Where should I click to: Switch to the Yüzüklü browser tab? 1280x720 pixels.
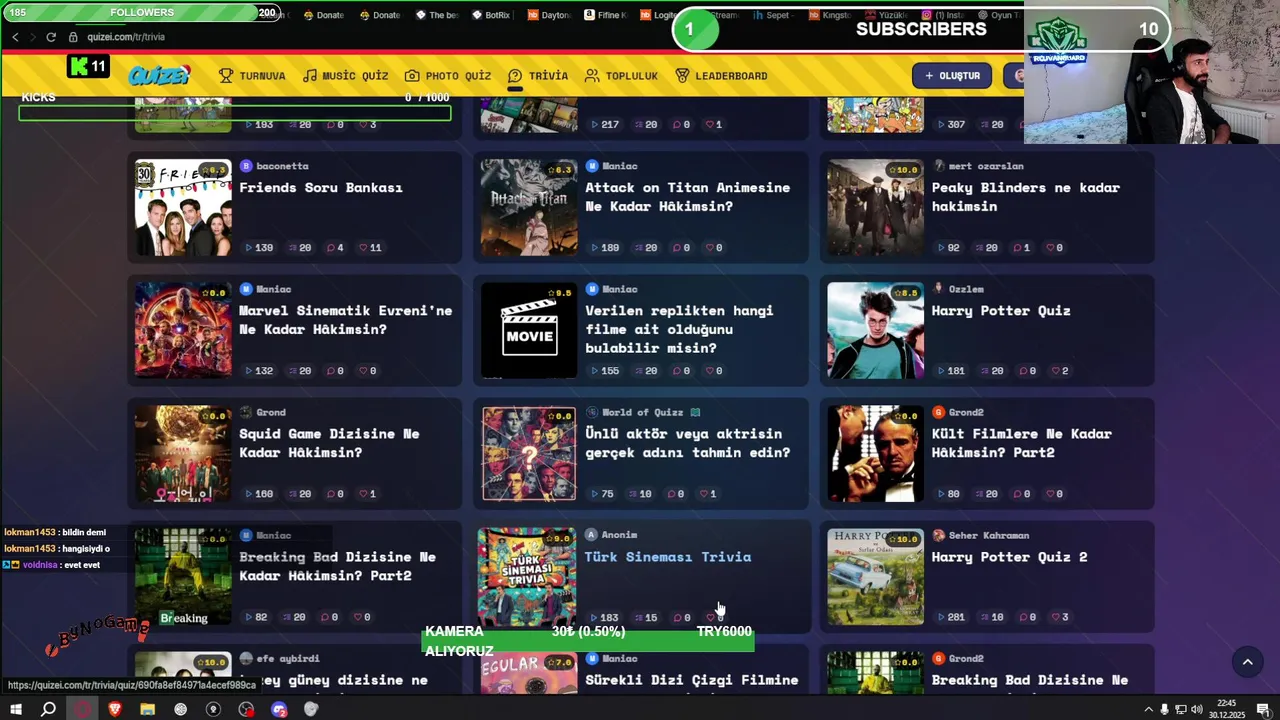[x=886, y=15]
